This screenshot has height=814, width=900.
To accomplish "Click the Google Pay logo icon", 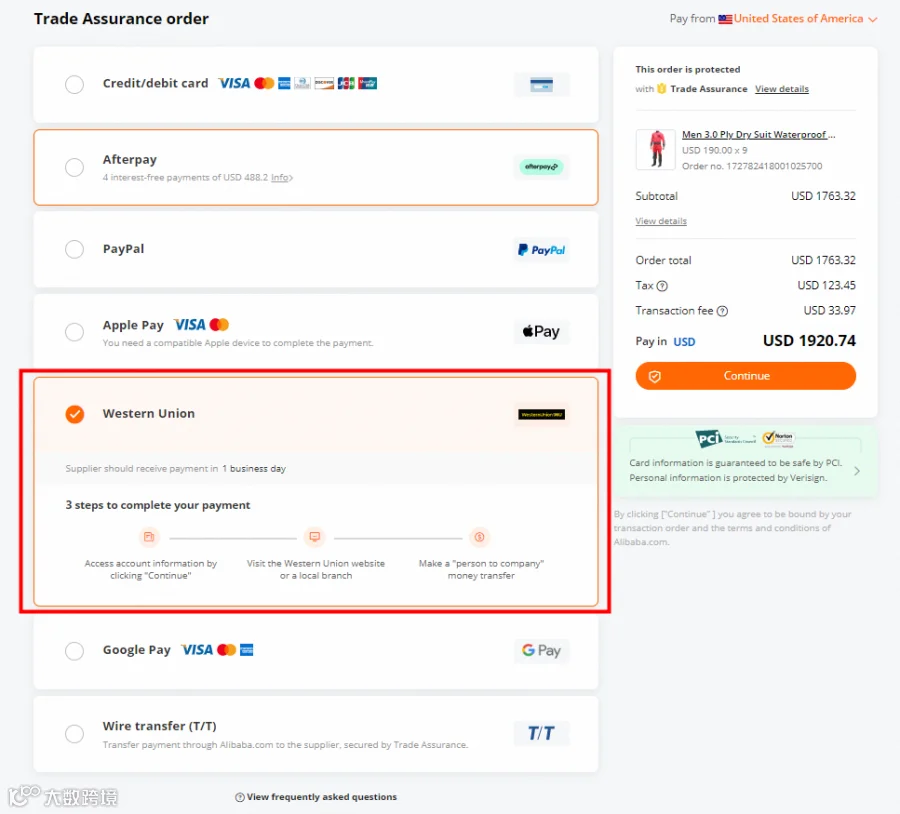I will 541,650.
